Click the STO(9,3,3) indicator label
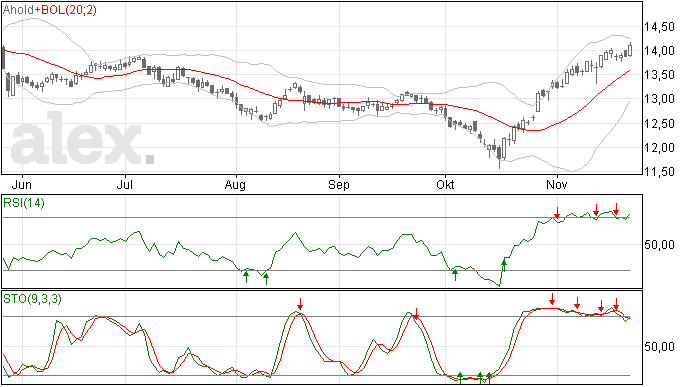This screenshot has height=387, width=690. pyautogui.click(x=33, y=299)
